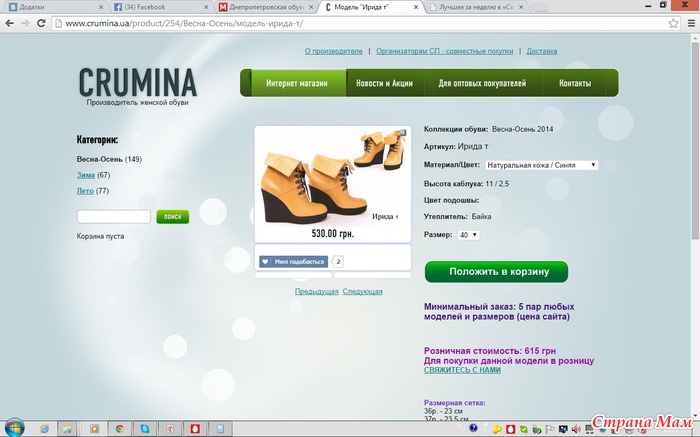Click the heart Мені подобається button
Screen dimensions: 700x437
tap(293, 262)
